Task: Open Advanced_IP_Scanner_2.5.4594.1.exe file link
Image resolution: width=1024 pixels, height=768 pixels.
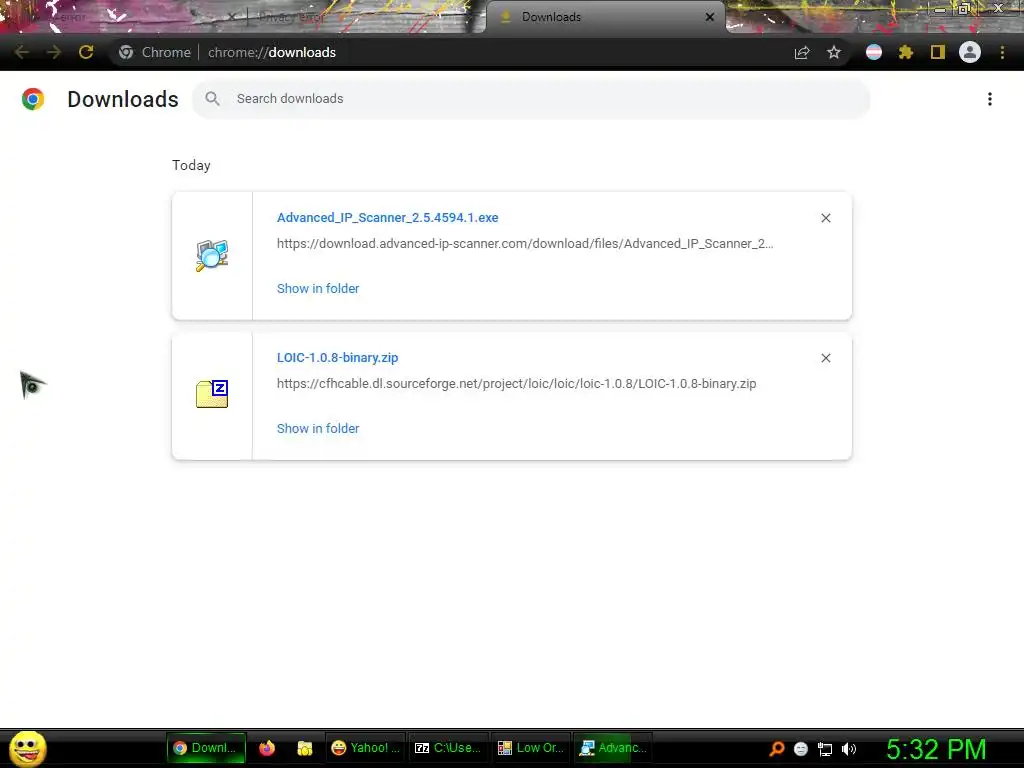Action: [x=387, y=217]
